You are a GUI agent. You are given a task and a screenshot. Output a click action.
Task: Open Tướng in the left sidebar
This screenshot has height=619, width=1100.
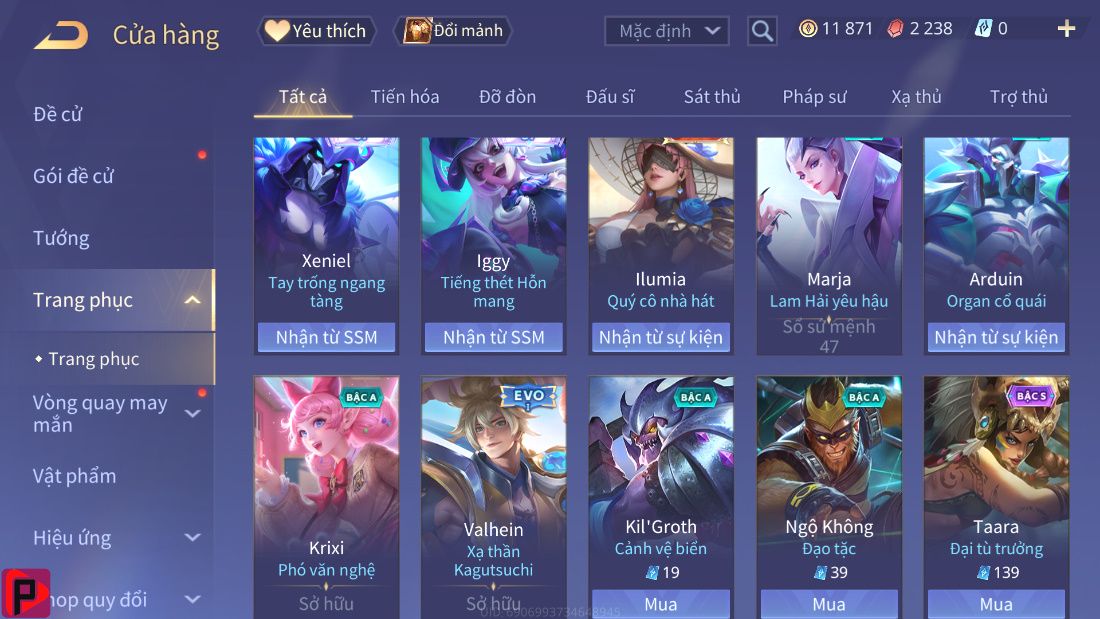tap(61, 239)
